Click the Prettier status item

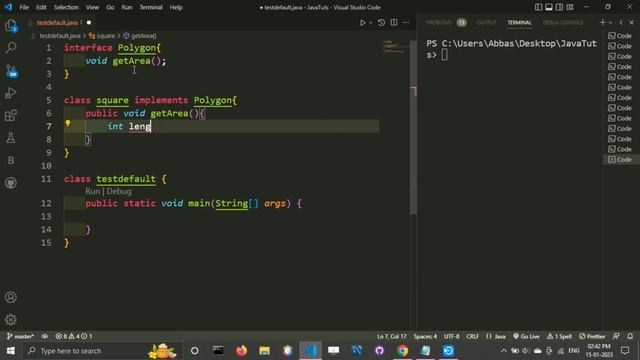(592, 336)
